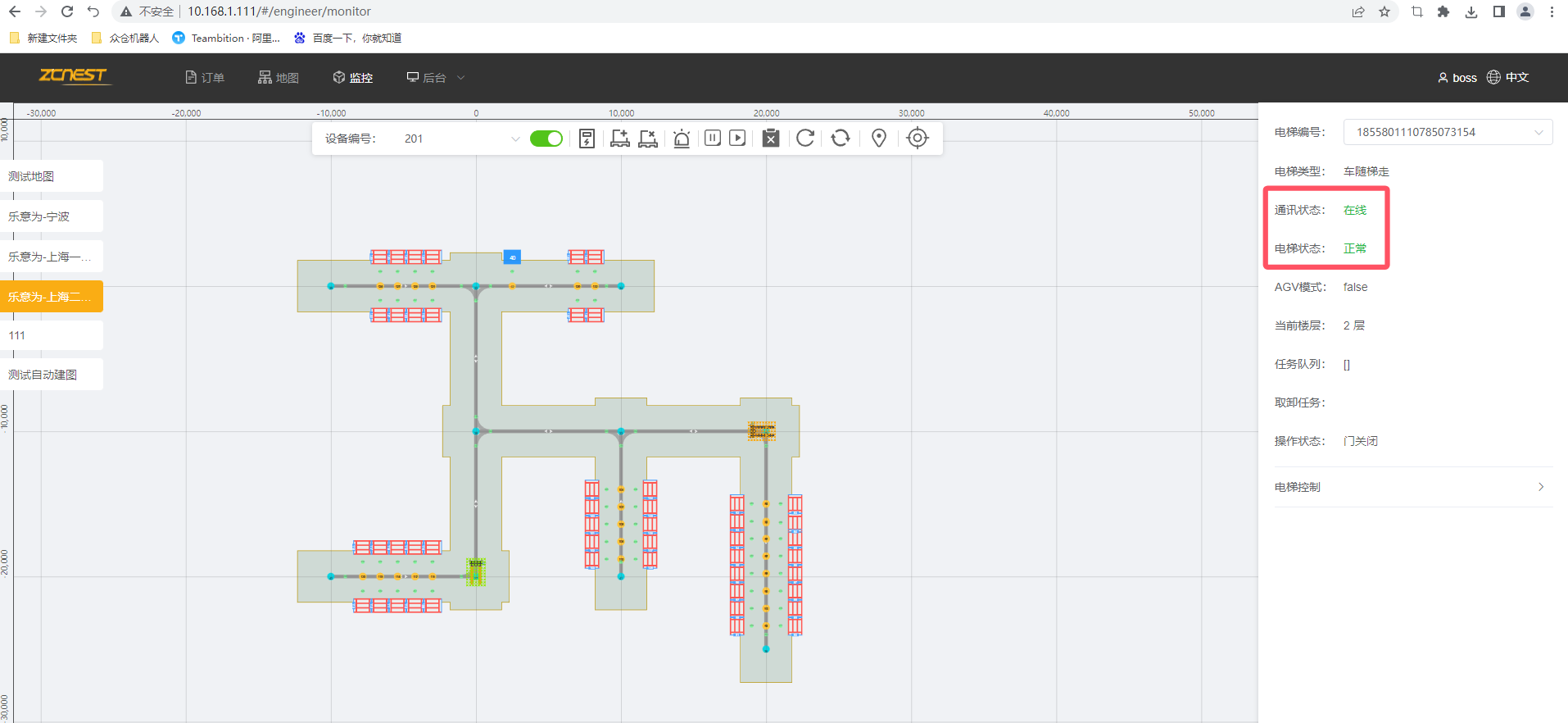This screenshot has height=723, width=1568.
Task: Click the browser crop/screenshot icon
Action: pos(1416,11)
